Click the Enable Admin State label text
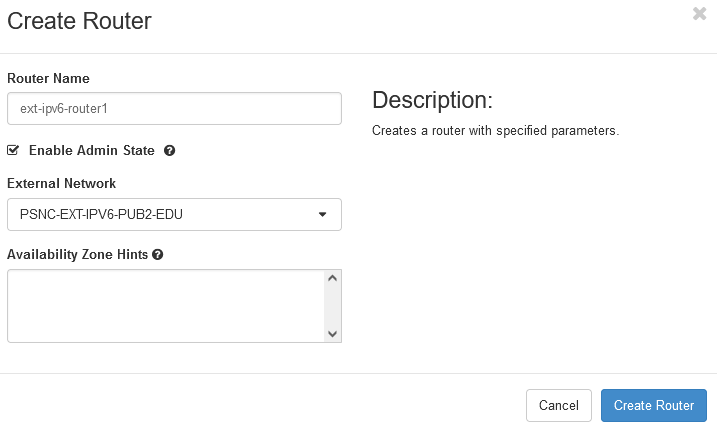Screen dimensions: 717x431 coord(91,150)
